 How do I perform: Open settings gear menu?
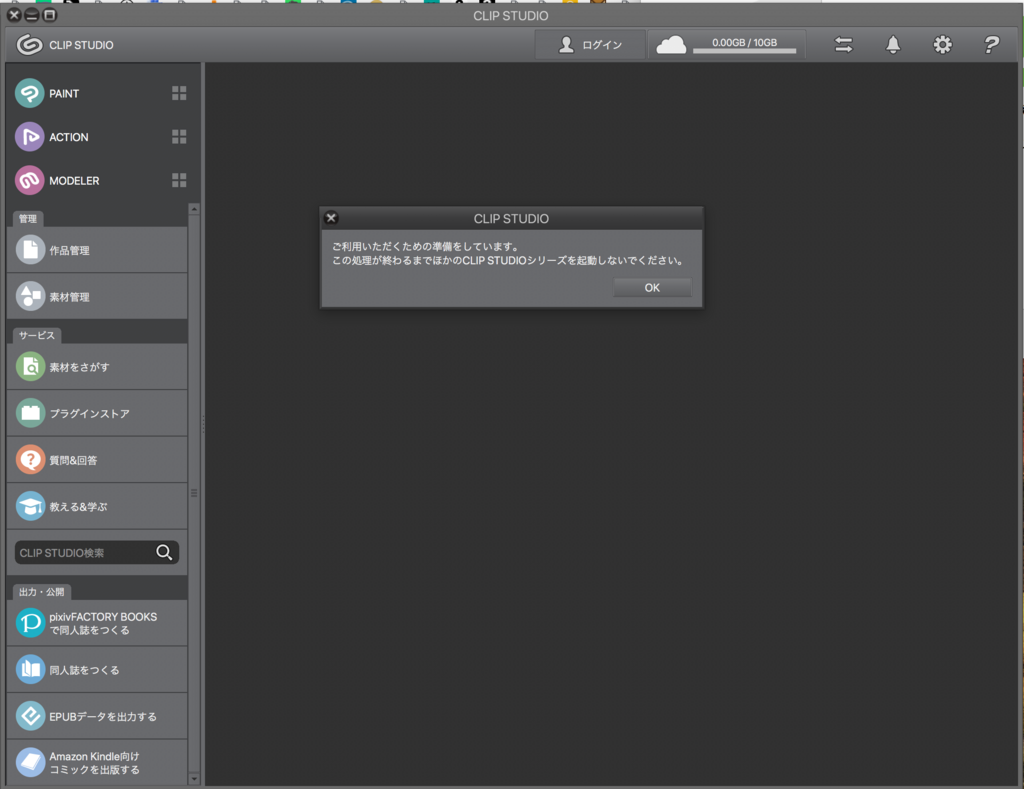coord(942,44)
